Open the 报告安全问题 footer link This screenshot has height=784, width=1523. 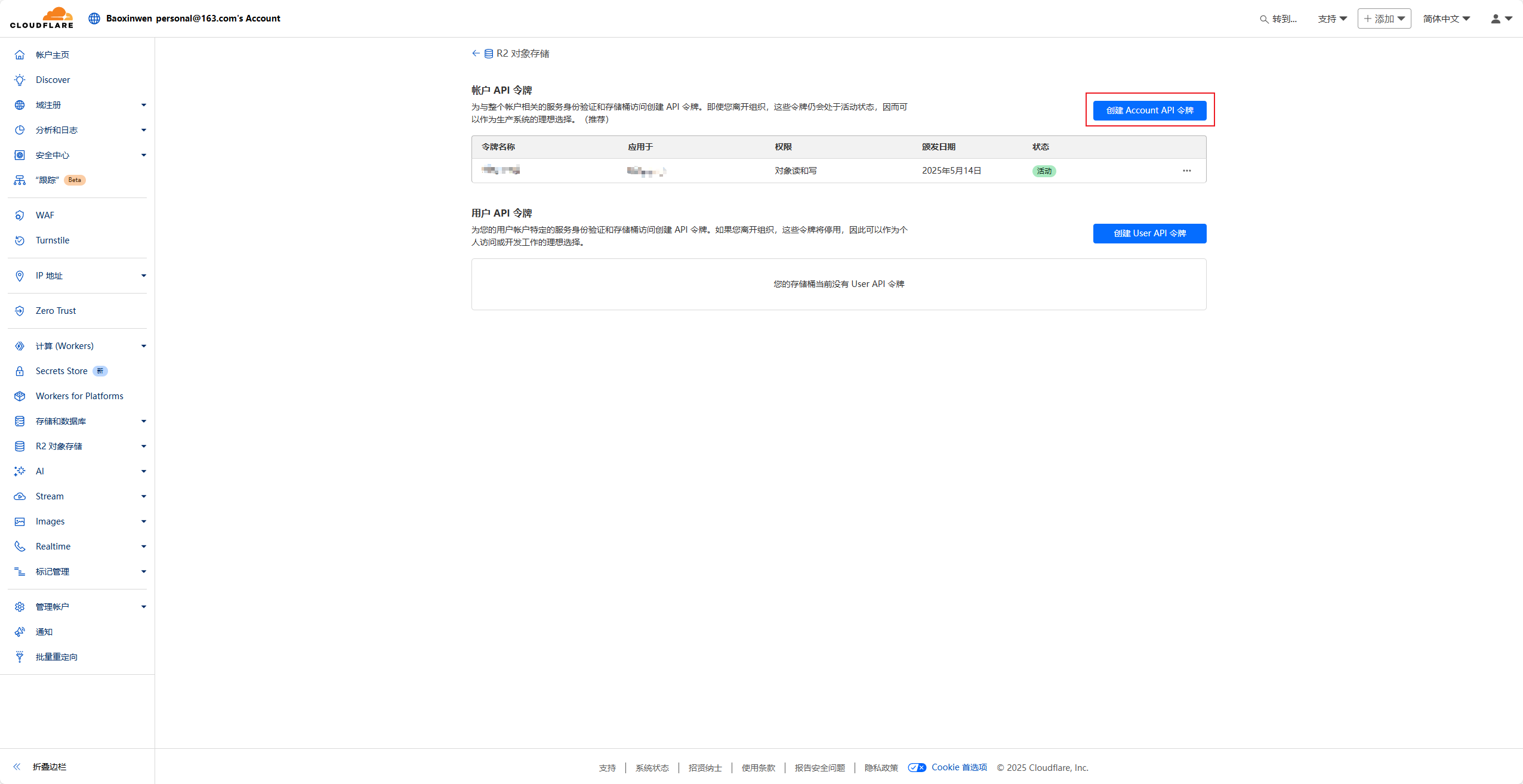(x=819, y=768)
